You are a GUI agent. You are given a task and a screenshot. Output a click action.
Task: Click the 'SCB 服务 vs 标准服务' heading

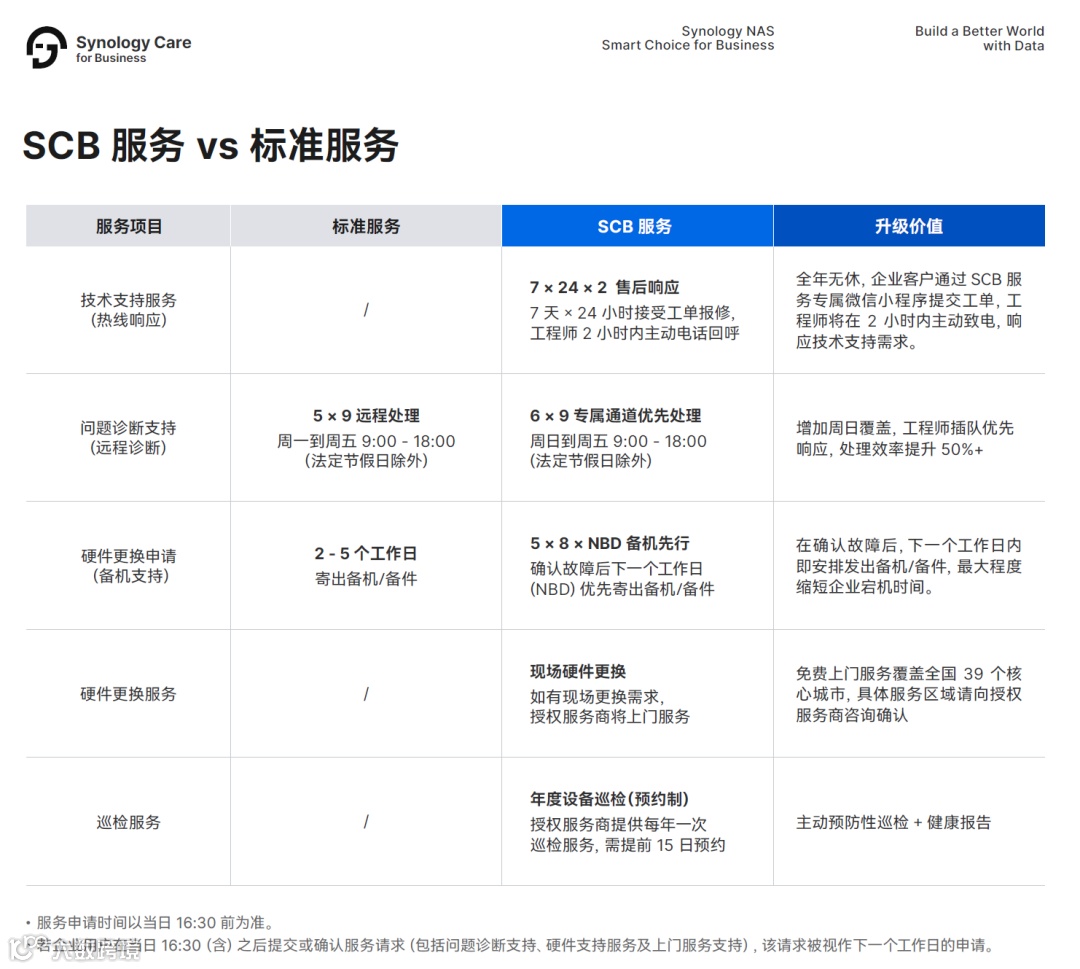(x=210, y=145)
